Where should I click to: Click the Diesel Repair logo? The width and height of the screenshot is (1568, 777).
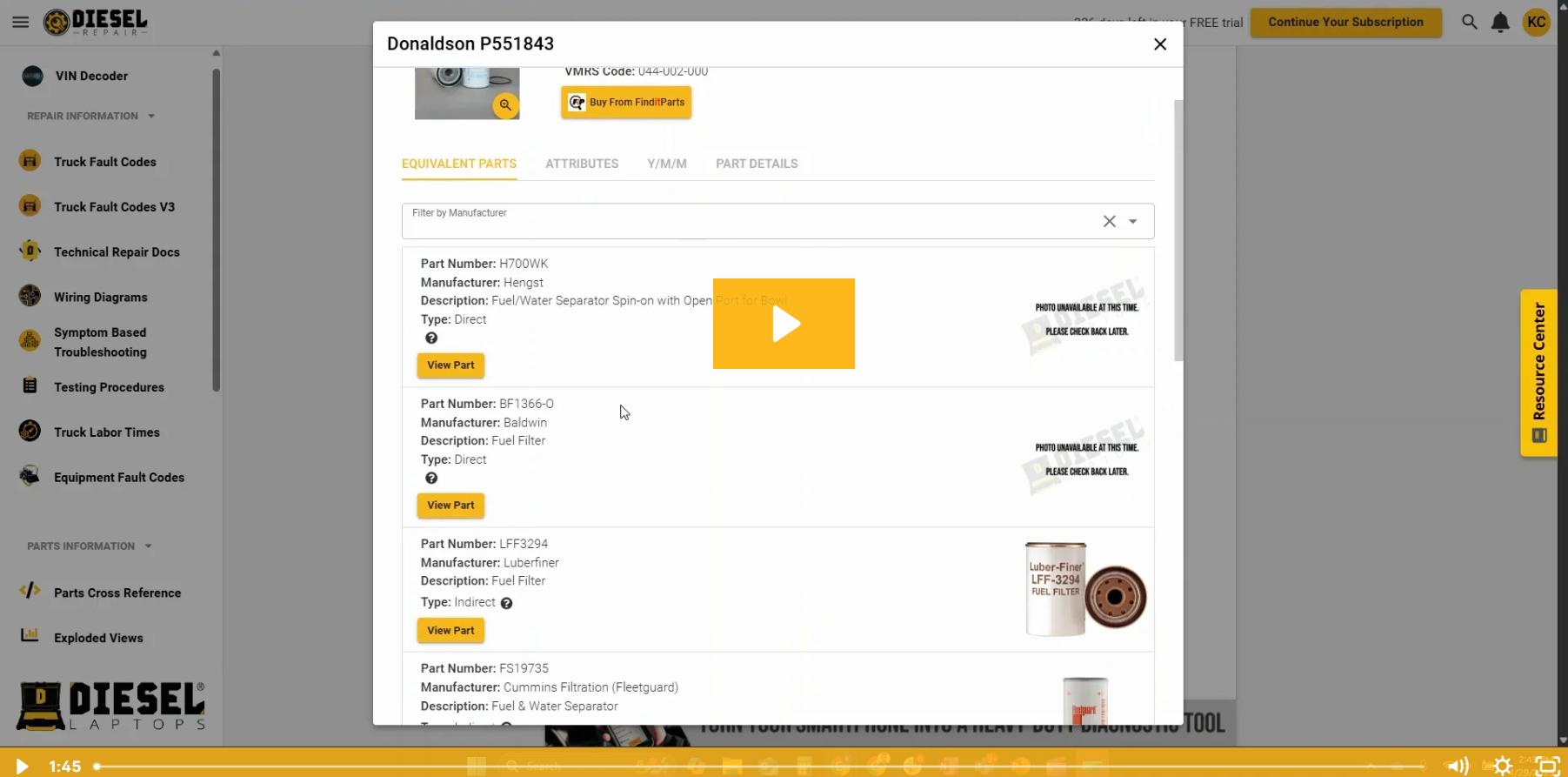(x=96, y=23)
